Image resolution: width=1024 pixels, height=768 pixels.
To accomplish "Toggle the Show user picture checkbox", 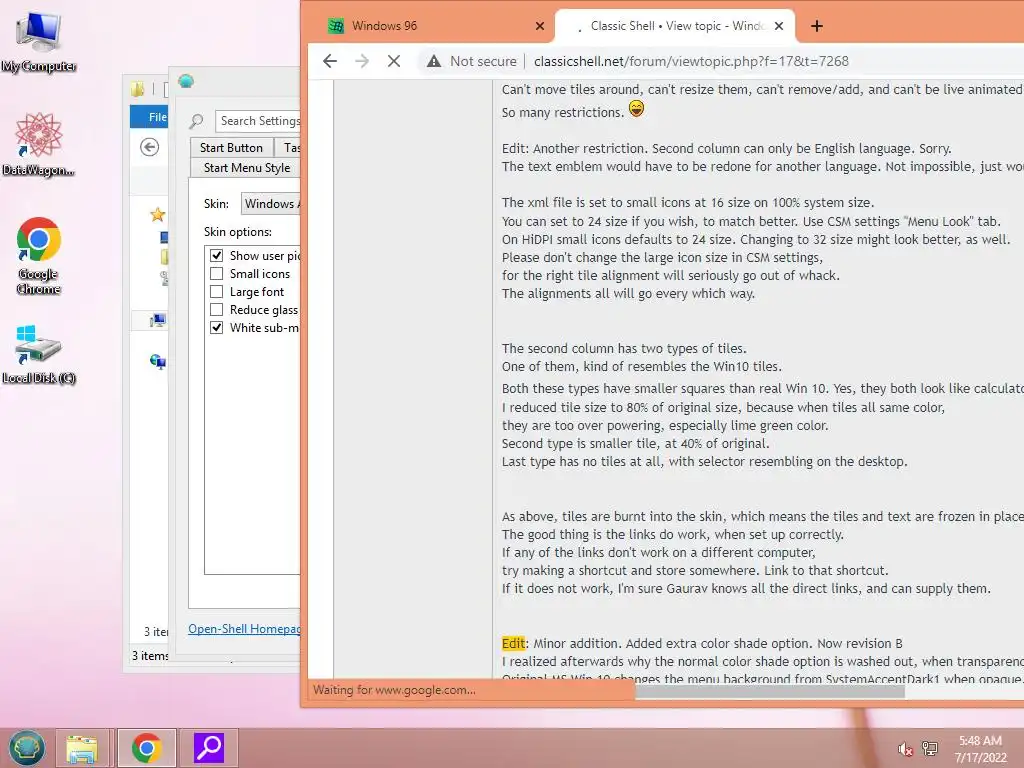I will coord(216,255).
